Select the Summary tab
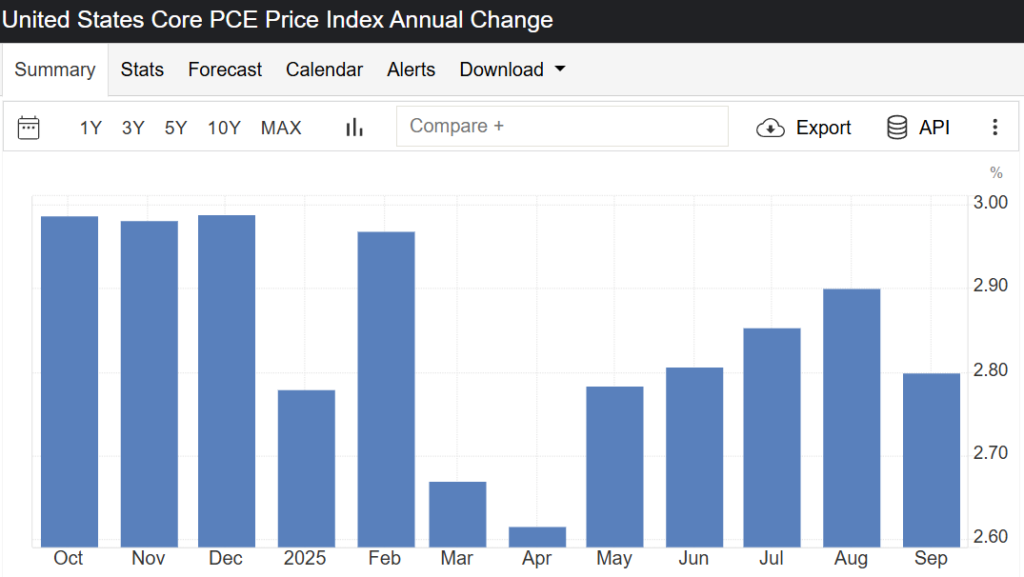 (55, 70)
